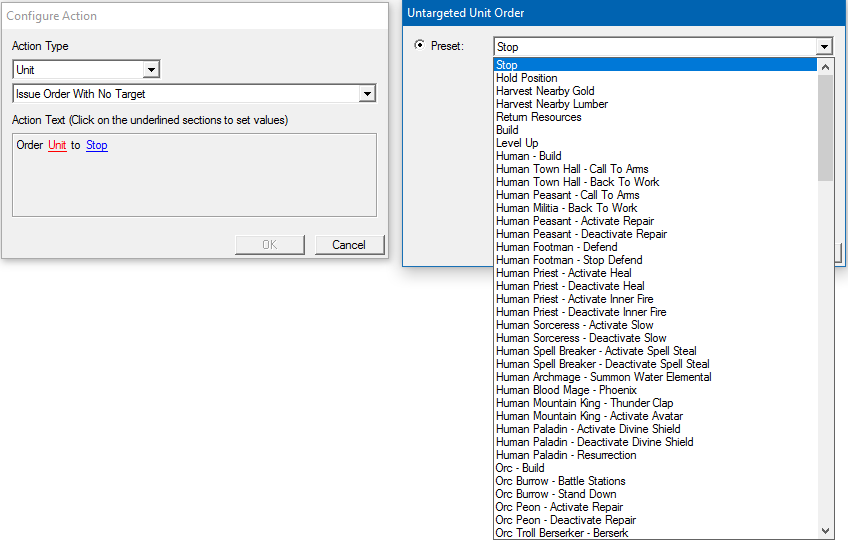Select Human Sorceress - Deactivate Slow
The height and width of the screenshot is (543, 848).
click(x=655, y=337)
